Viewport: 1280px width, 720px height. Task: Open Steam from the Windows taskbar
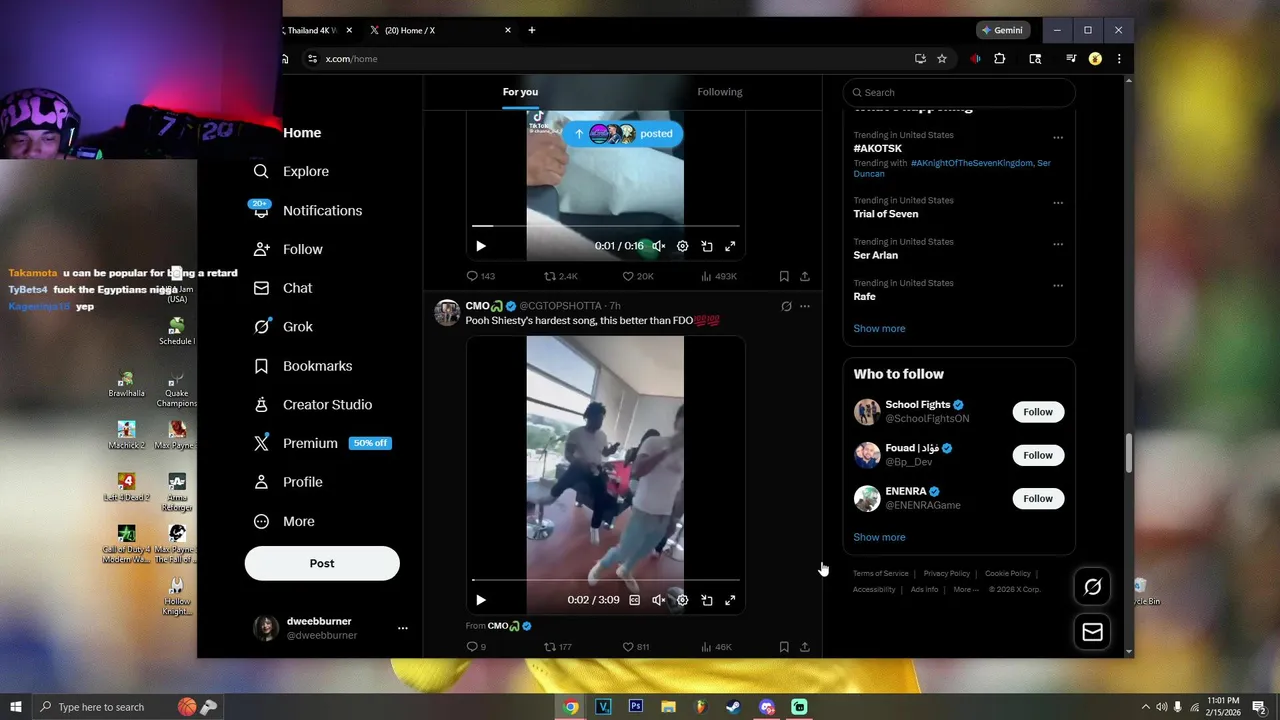tap(733, 707)
